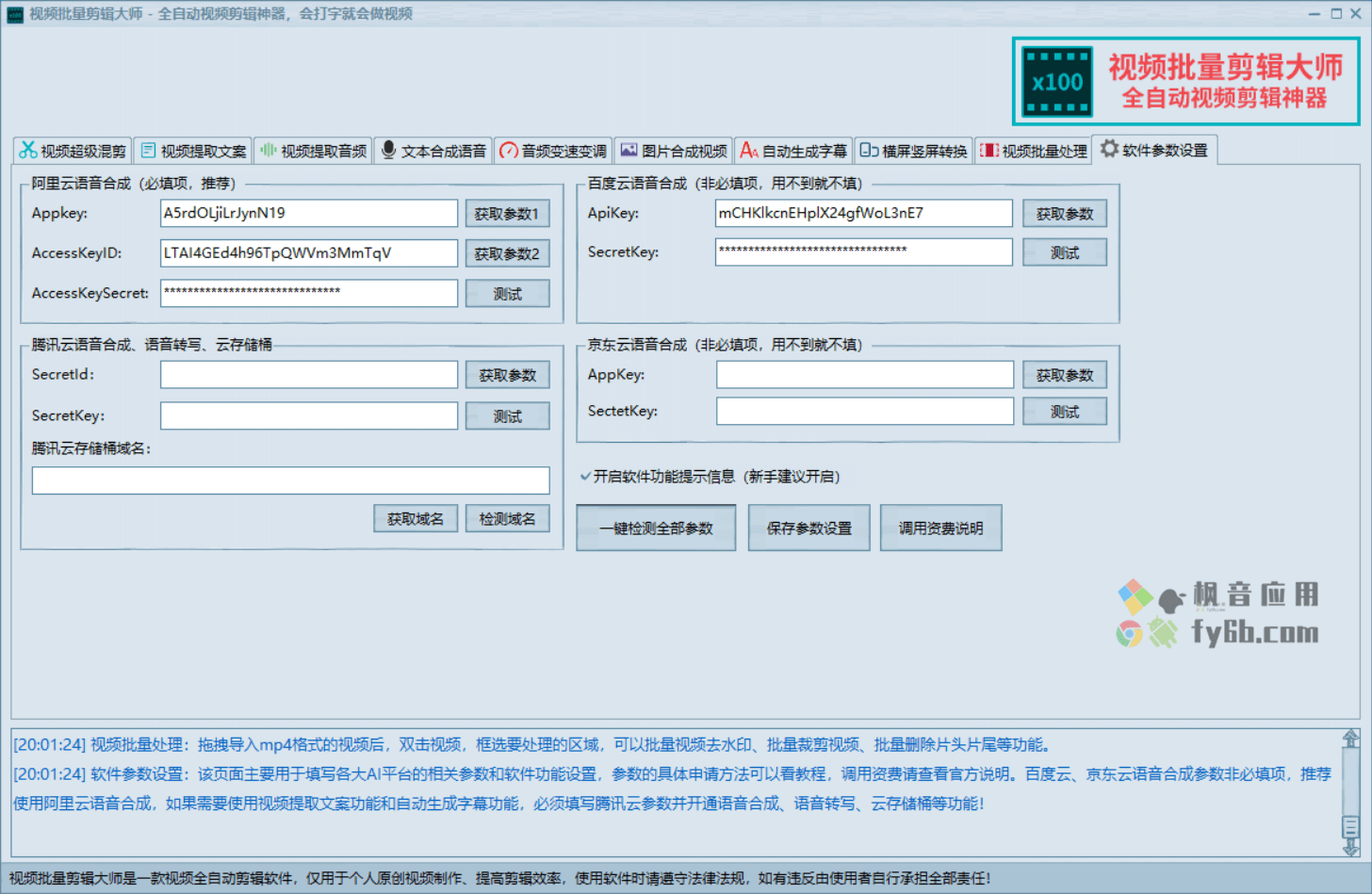The height and width of the screenshot is (894, 1372).
Task: Click the microphone icon on 文本合成语音 tab
Action: click(388, 150)
